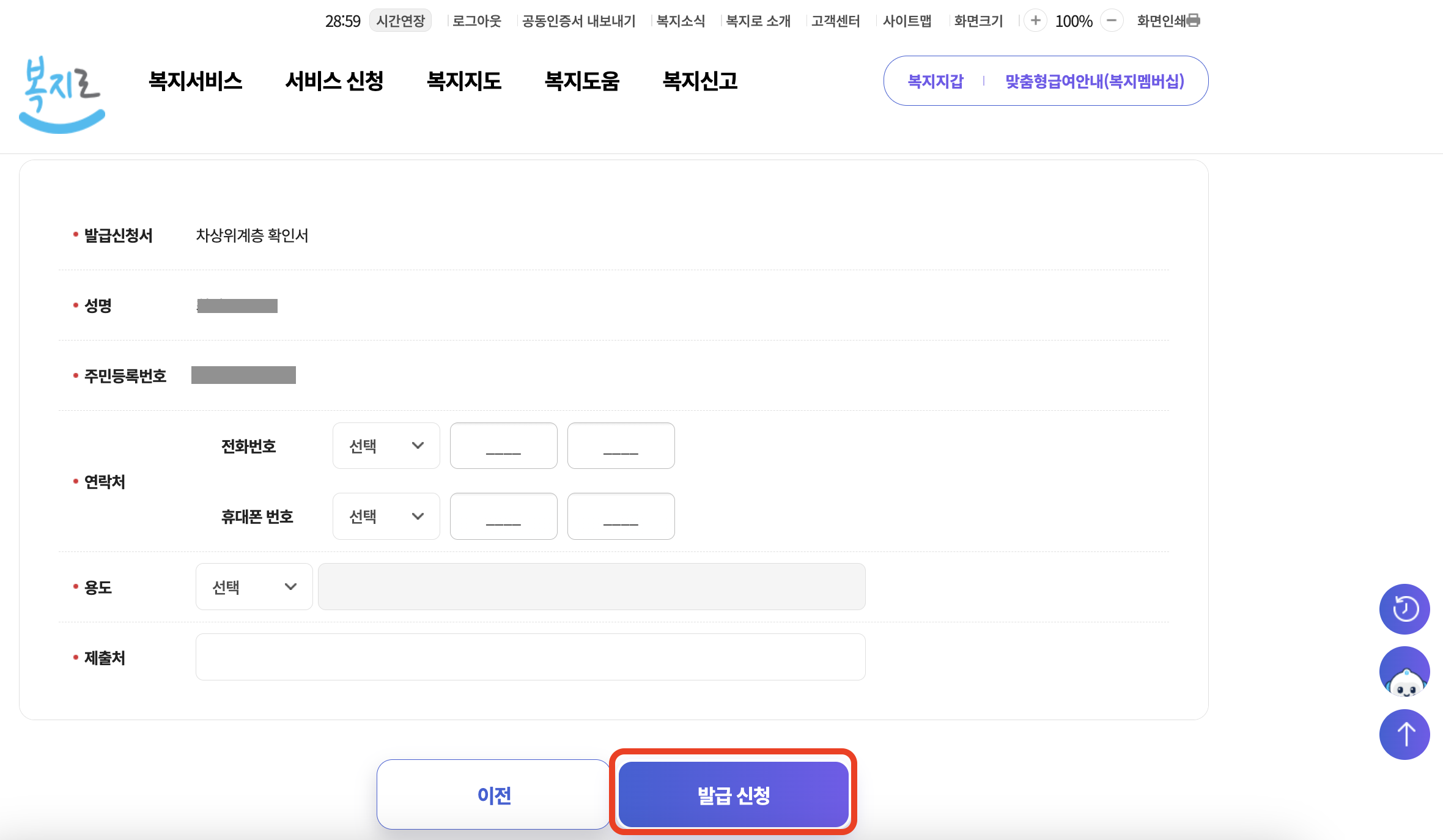Click the zoom-out minus icon

point(1112,20)
